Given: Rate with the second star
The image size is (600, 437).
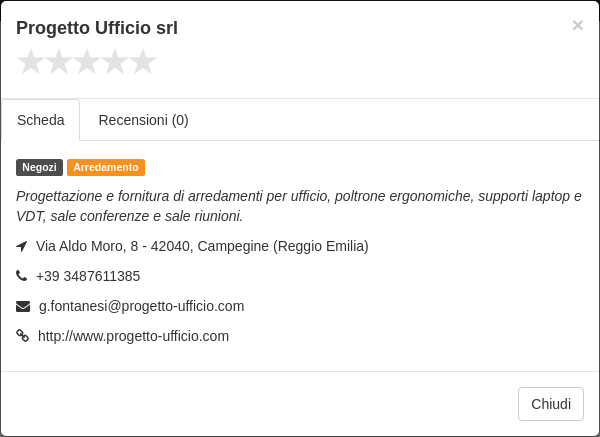Looking at the screenshot, I should click(59, 61).
